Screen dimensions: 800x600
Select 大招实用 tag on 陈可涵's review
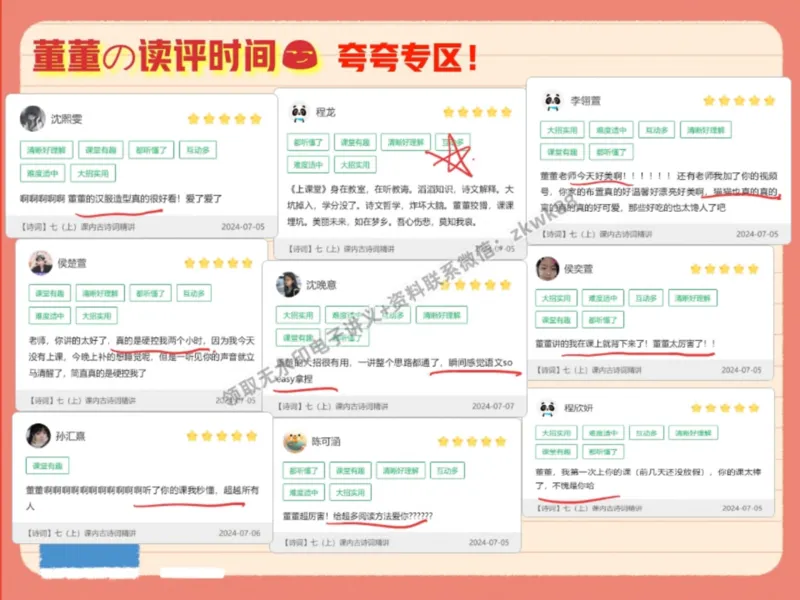pyautogui.click(x=350, y=493)
